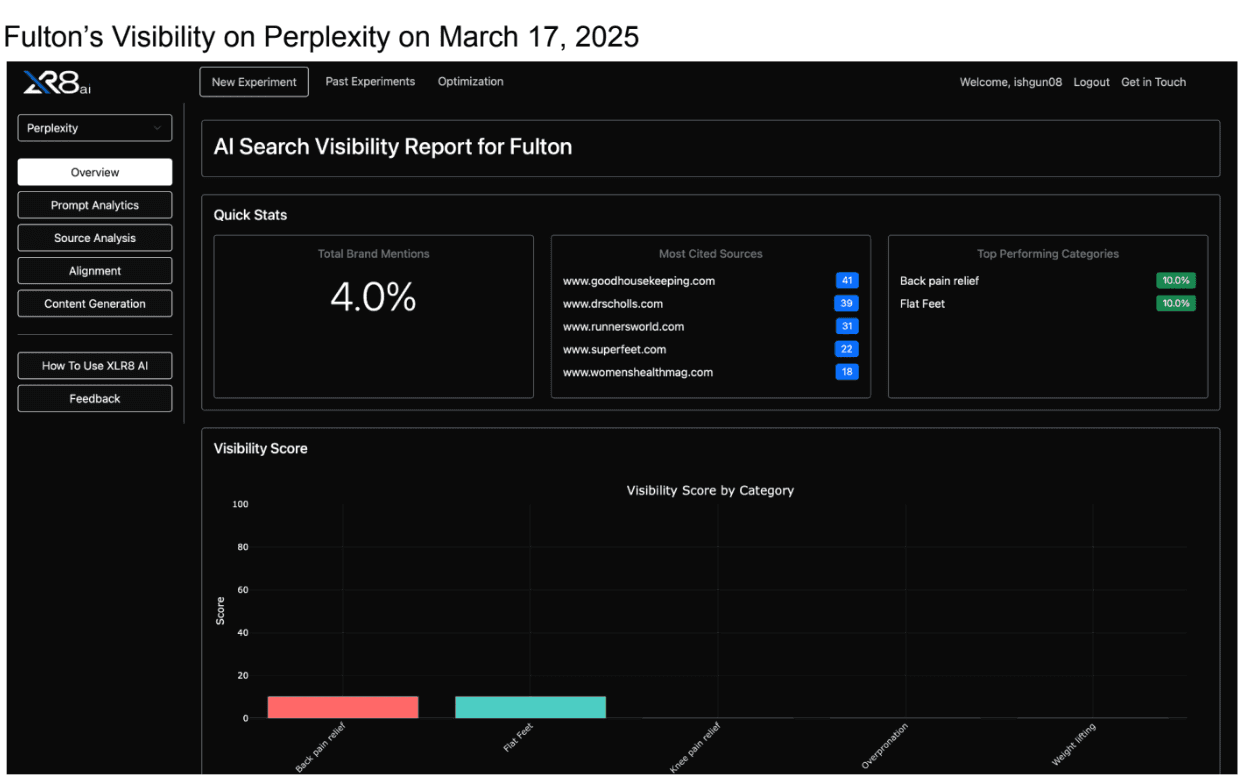1249x782 pixels.
Task: Open the Feedback panel
Action: point(94,398)
